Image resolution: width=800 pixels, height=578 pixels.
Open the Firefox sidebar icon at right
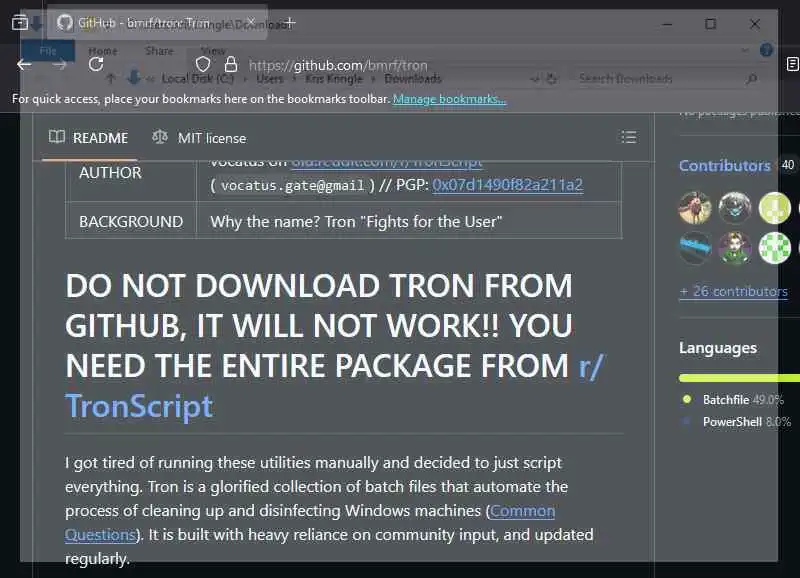click(792, 64)
